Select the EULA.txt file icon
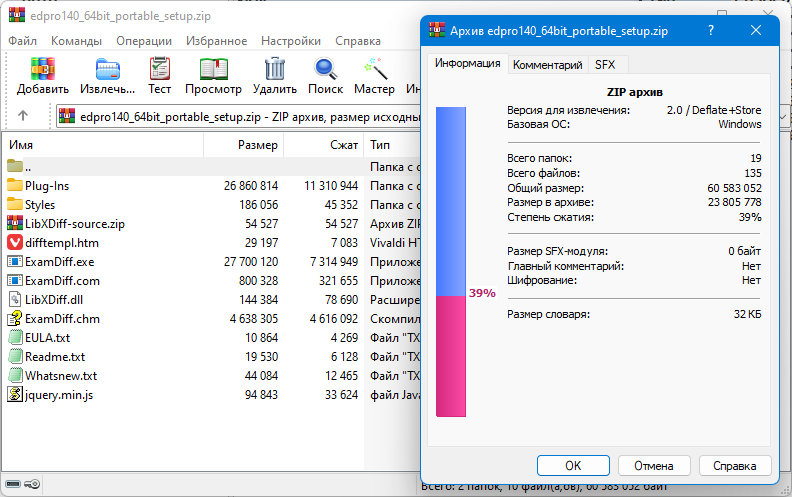Viewport: 792px width, 497px height. tap(15, 337)
